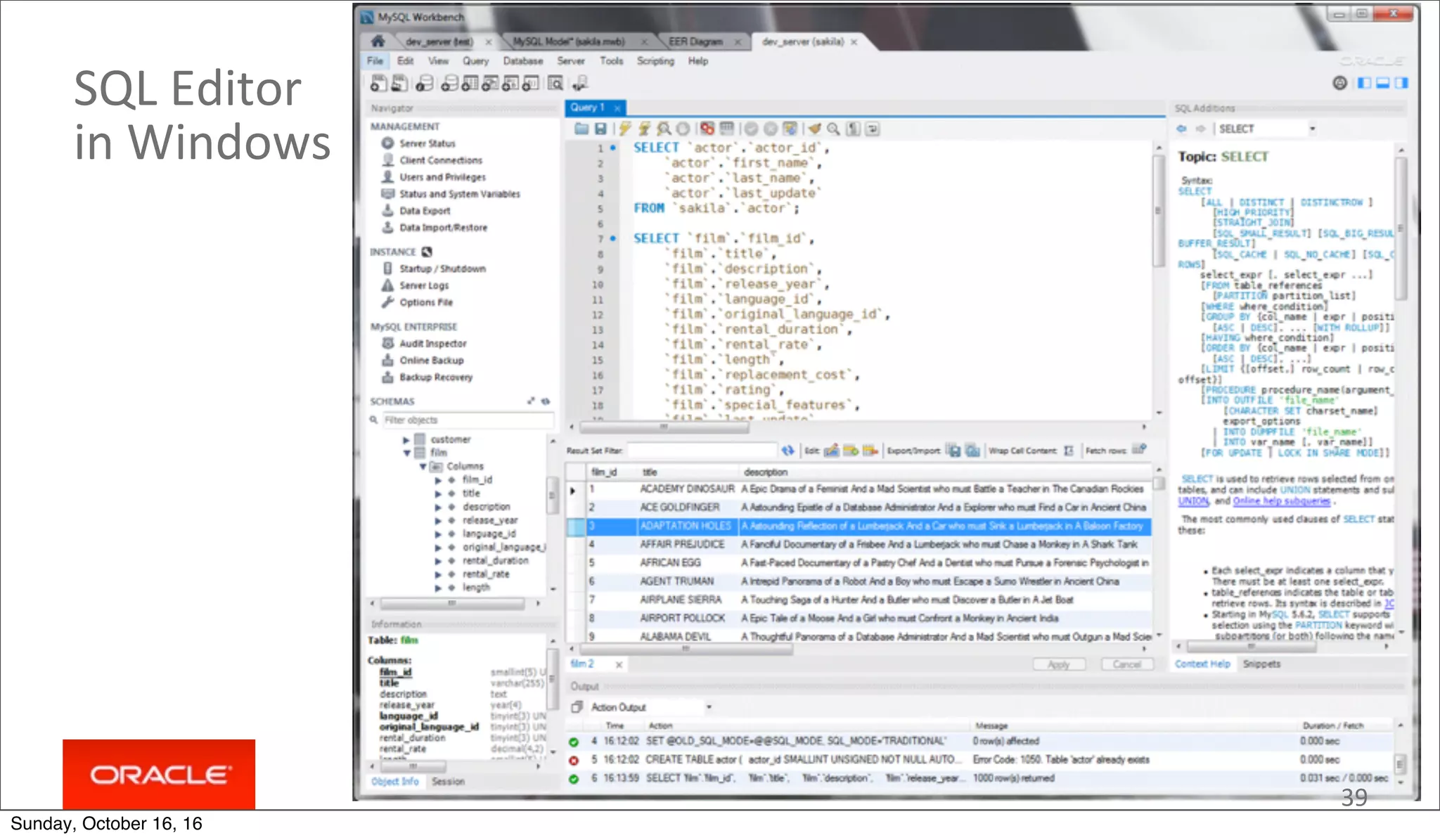Switch to the Session tab
1440x840 pixels.
(448, 781)
